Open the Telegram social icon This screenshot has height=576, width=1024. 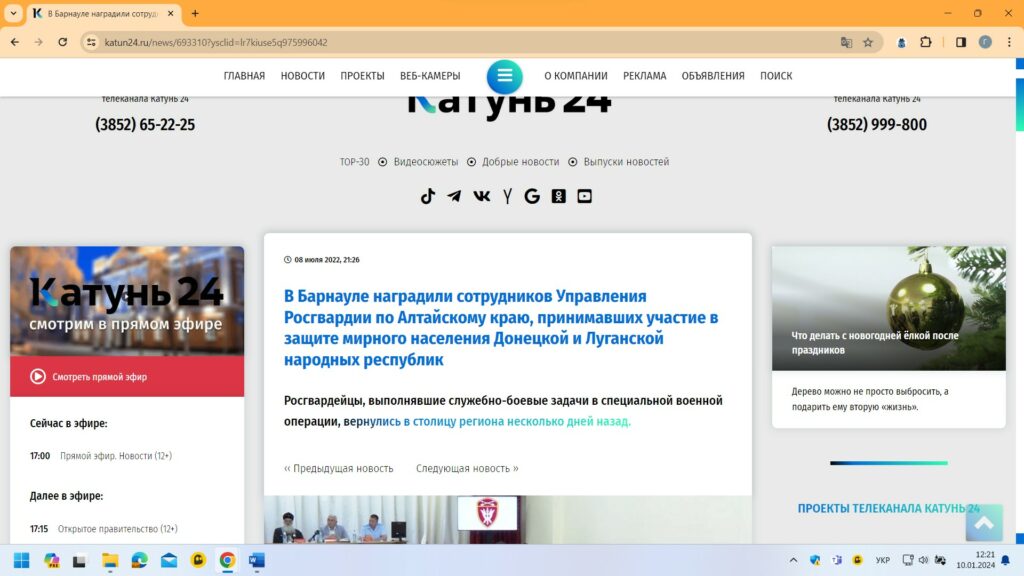tap(454, 196)
